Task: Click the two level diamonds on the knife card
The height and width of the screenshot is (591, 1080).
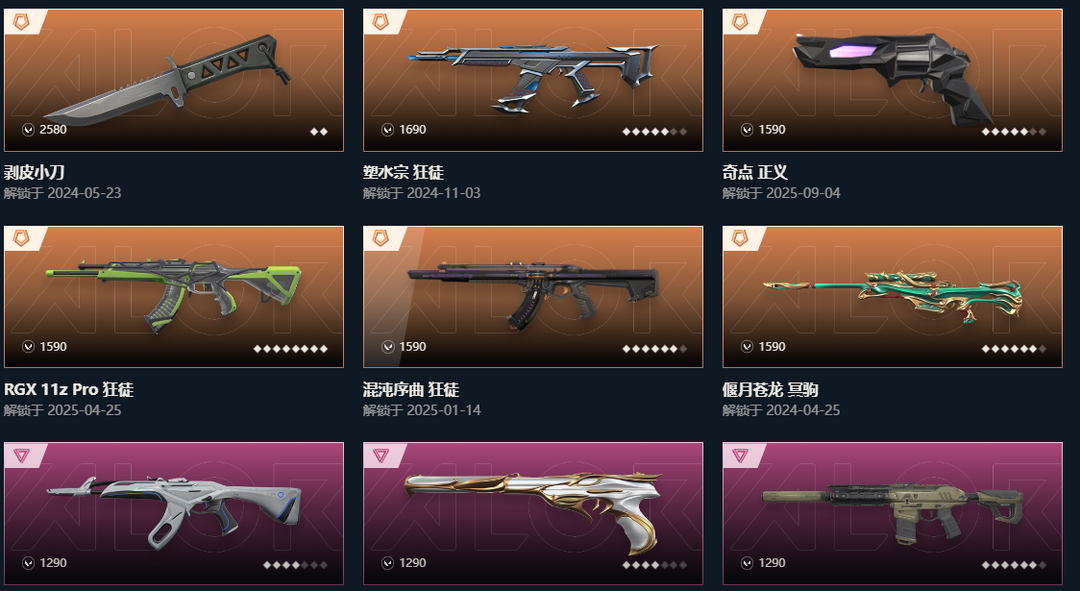Action: pyautogui.click(x=319, y=132)
